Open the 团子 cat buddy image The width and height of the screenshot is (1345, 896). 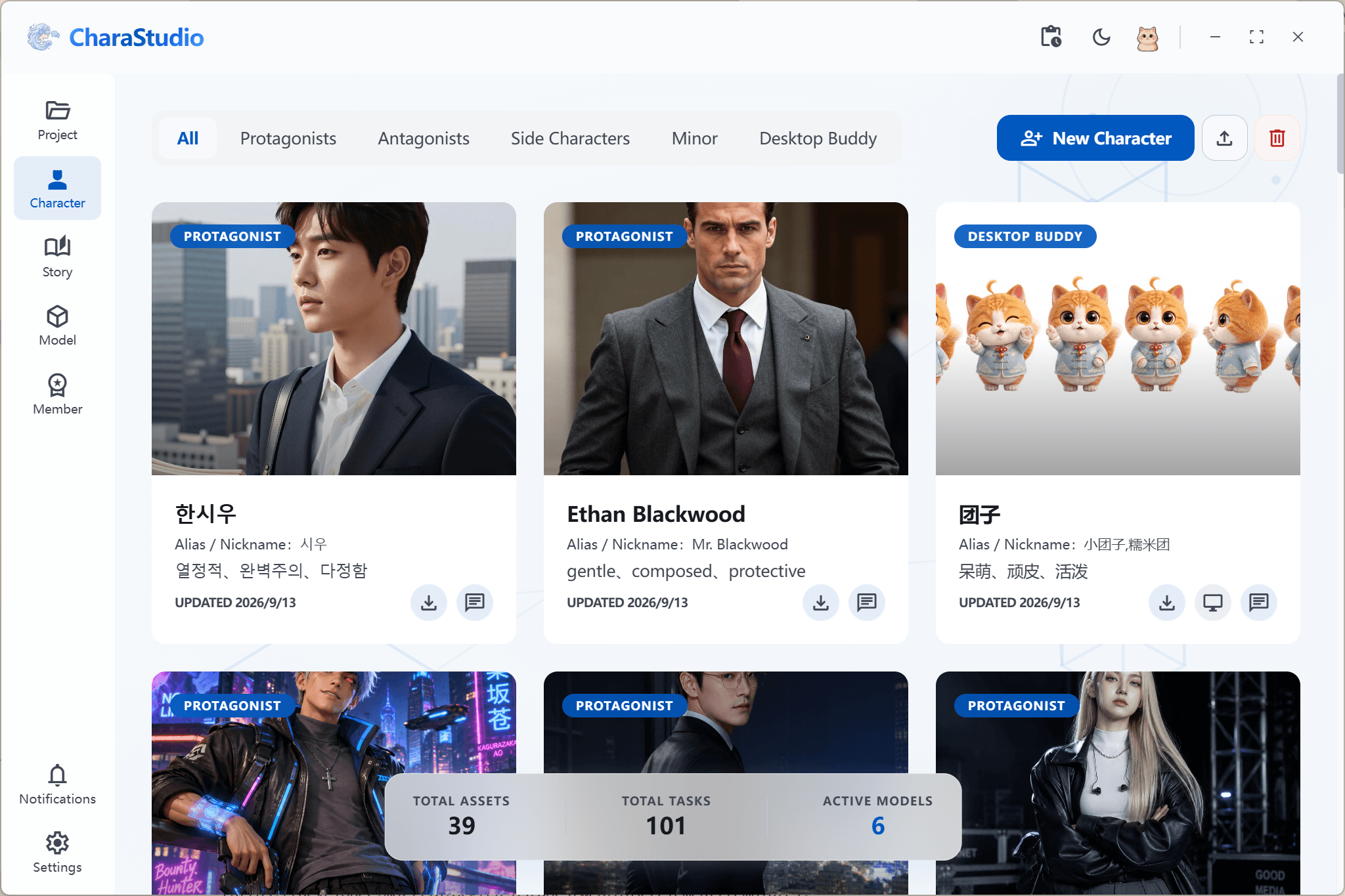point(1118,339)
